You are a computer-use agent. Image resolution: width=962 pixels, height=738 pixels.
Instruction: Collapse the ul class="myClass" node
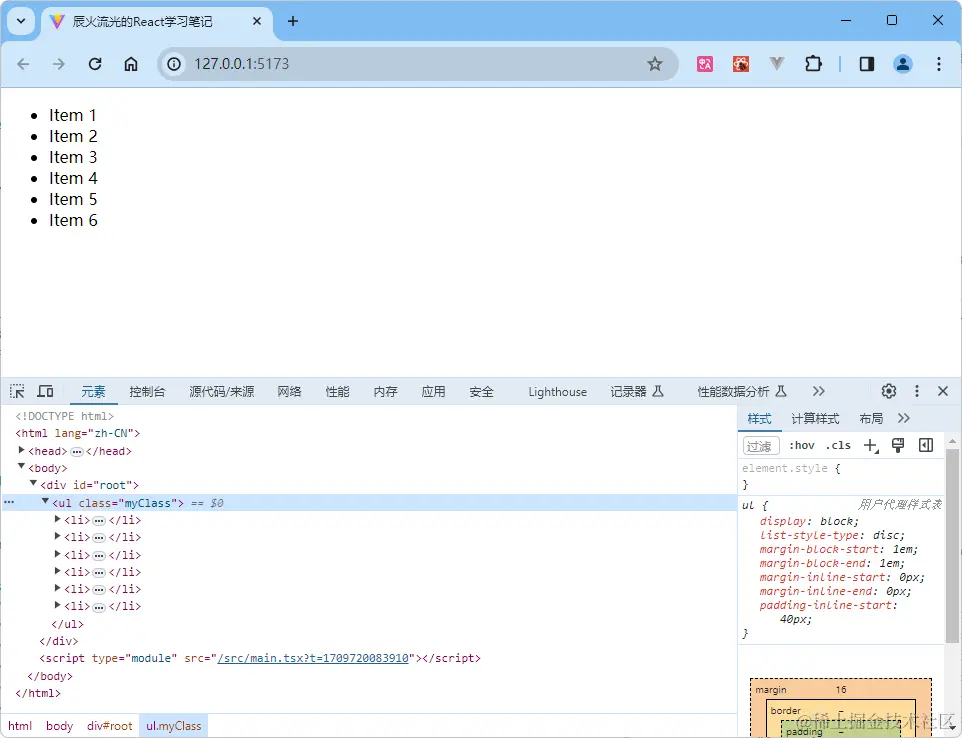(x=45, y=502)
